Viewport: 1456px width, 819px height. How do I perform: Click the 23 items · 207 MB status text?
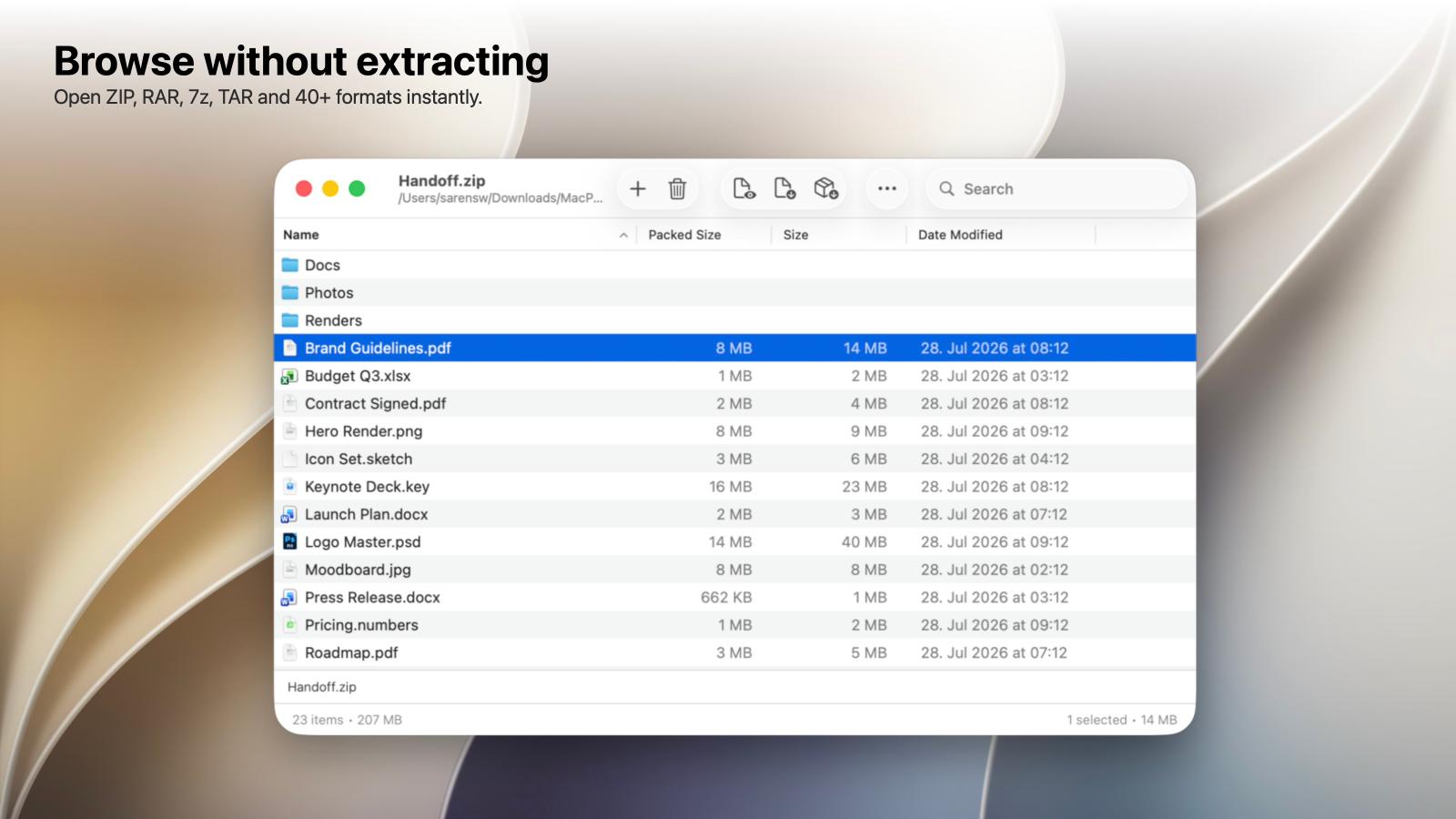(347, 720)
